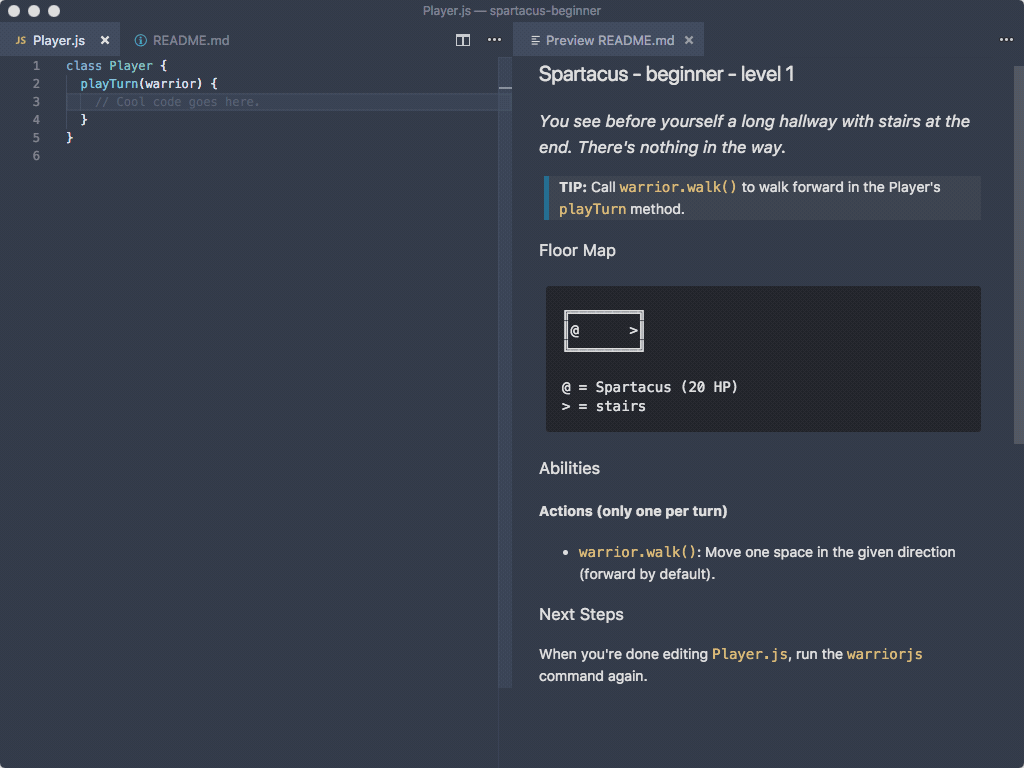1024x768 pixels.
Task: Click the red window close button
Action: click(14, 11)
